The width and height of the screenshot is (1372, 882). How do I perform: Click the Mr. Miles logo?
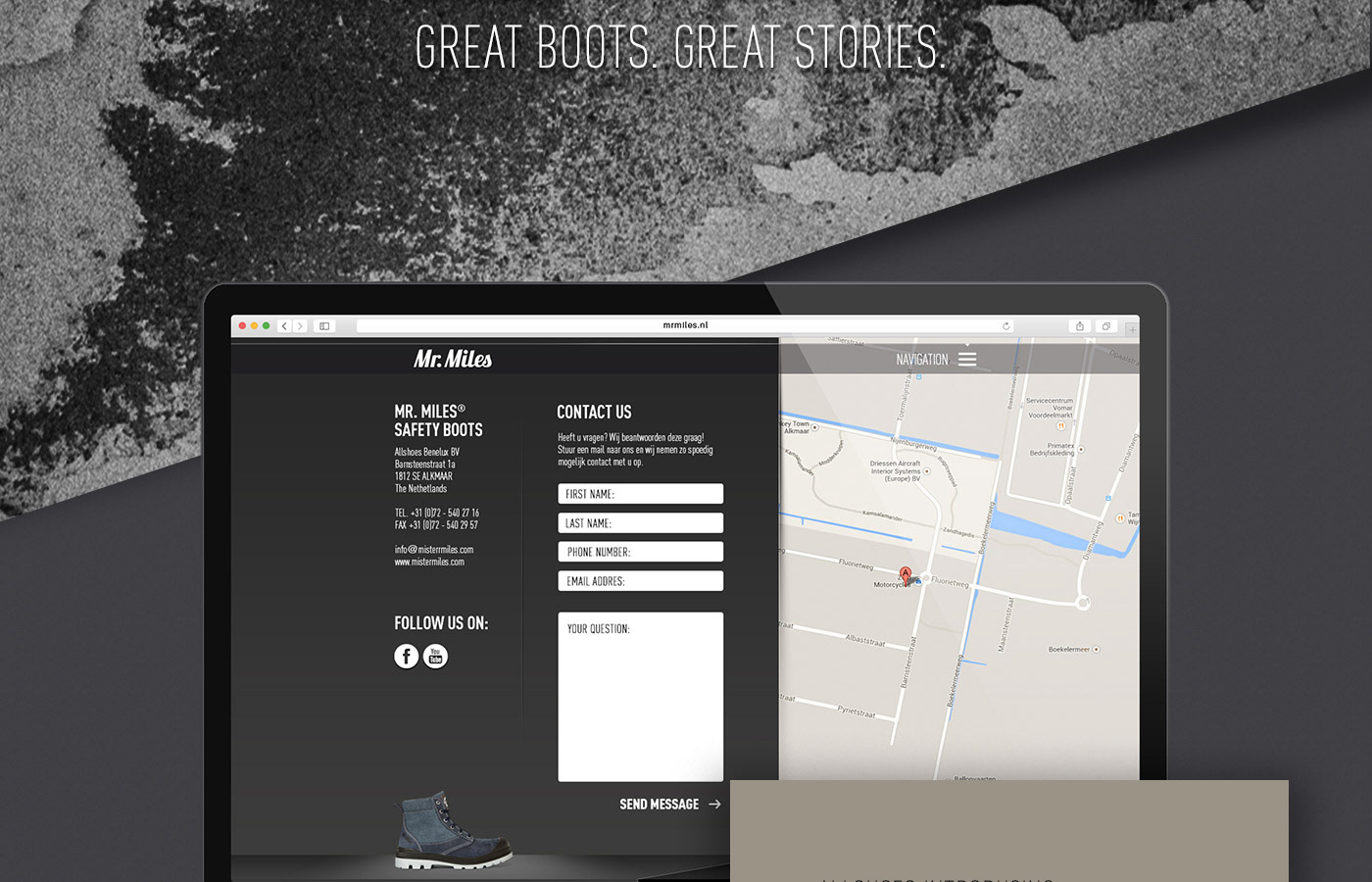pyautogui.click(x=453, y=359)
